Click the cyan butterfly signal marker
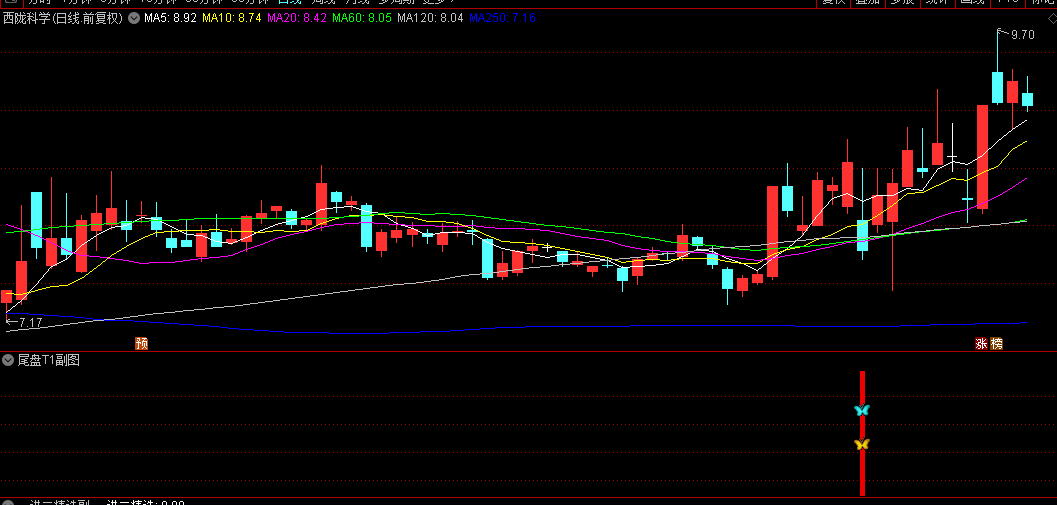The height and width of the screenshot is (505, 1057). coord(862,410)
